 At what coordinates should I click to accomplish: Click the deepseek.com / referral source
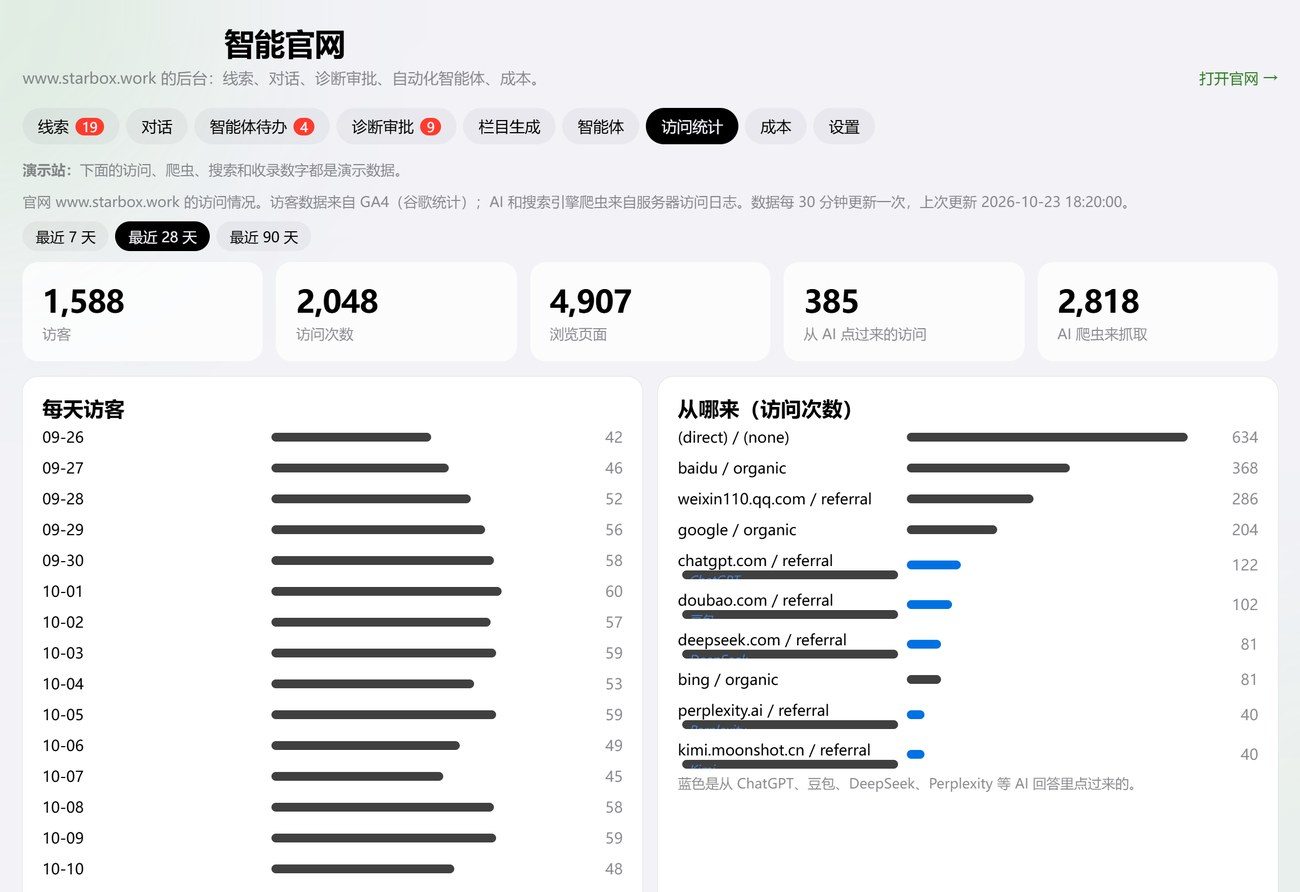click(762, 640)
